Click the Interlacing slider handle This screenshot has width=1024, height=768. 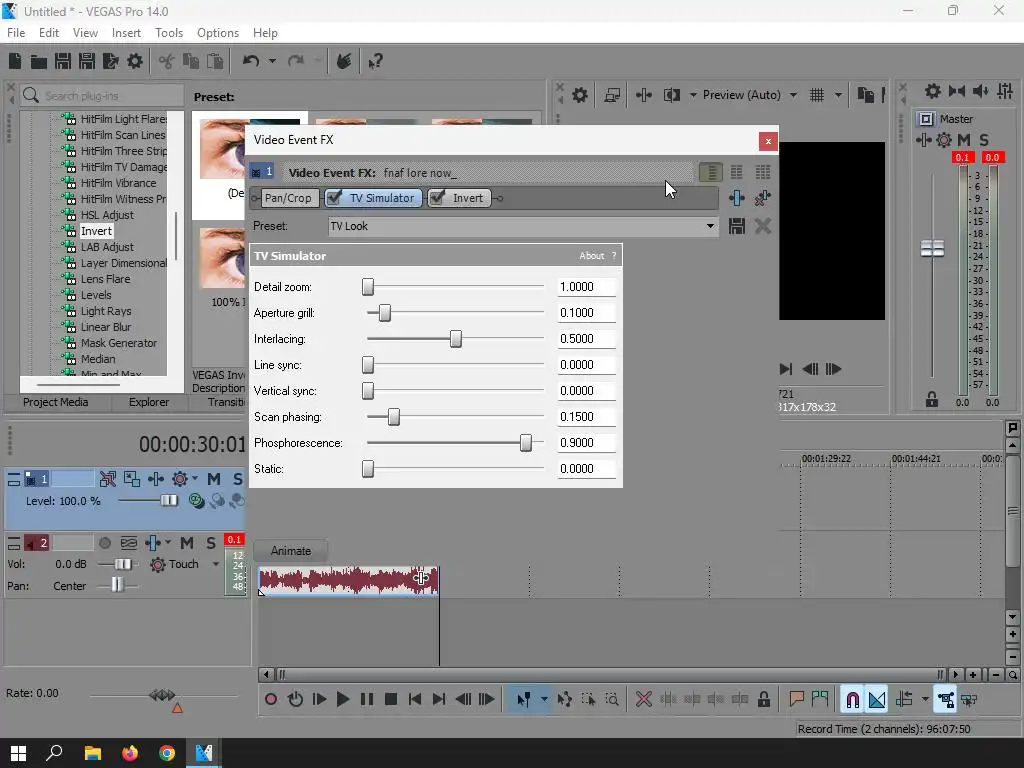(x=456, y=339)
